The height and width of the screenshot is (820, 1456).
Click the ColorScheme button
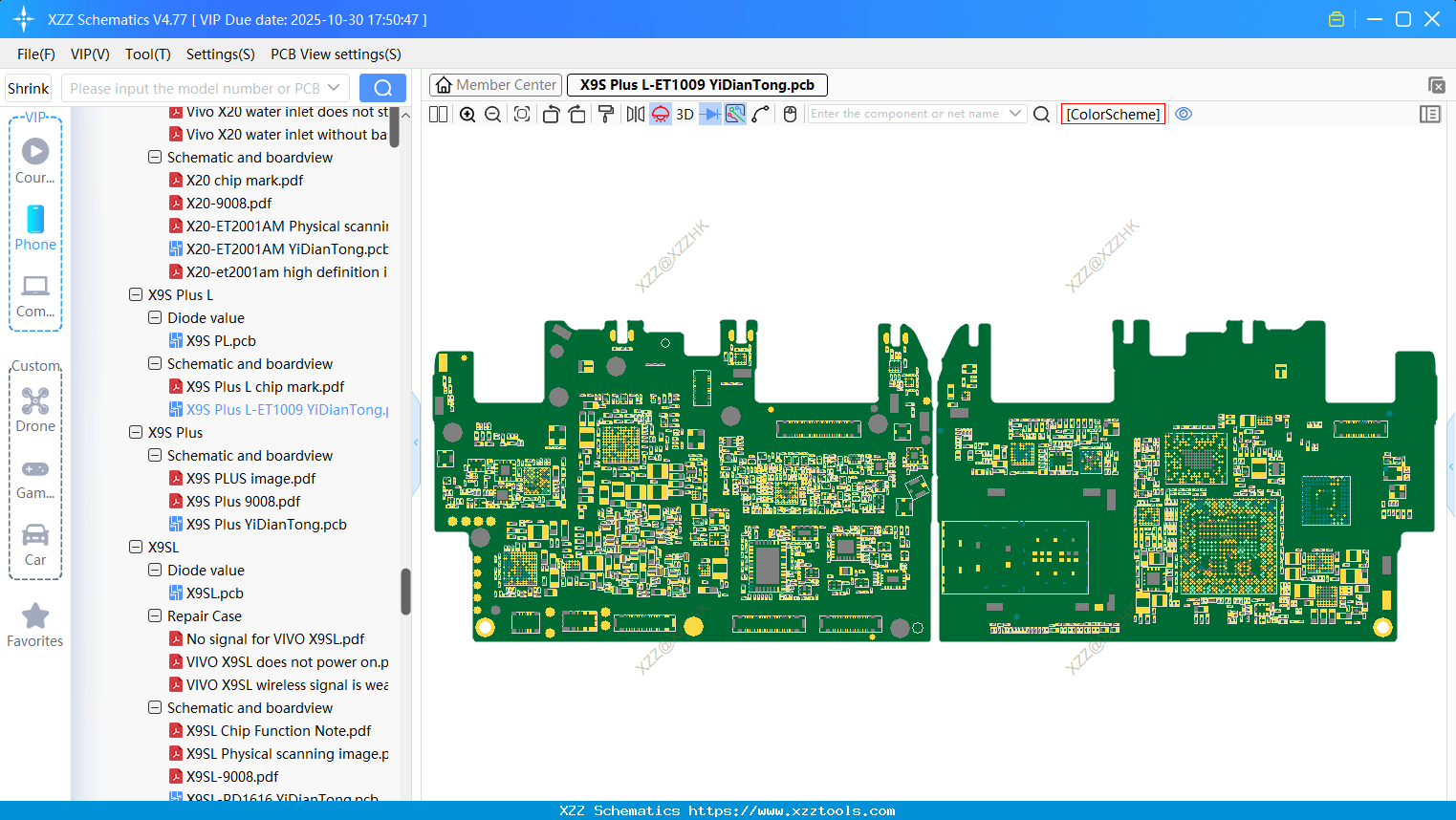(x=1113, y=115)
